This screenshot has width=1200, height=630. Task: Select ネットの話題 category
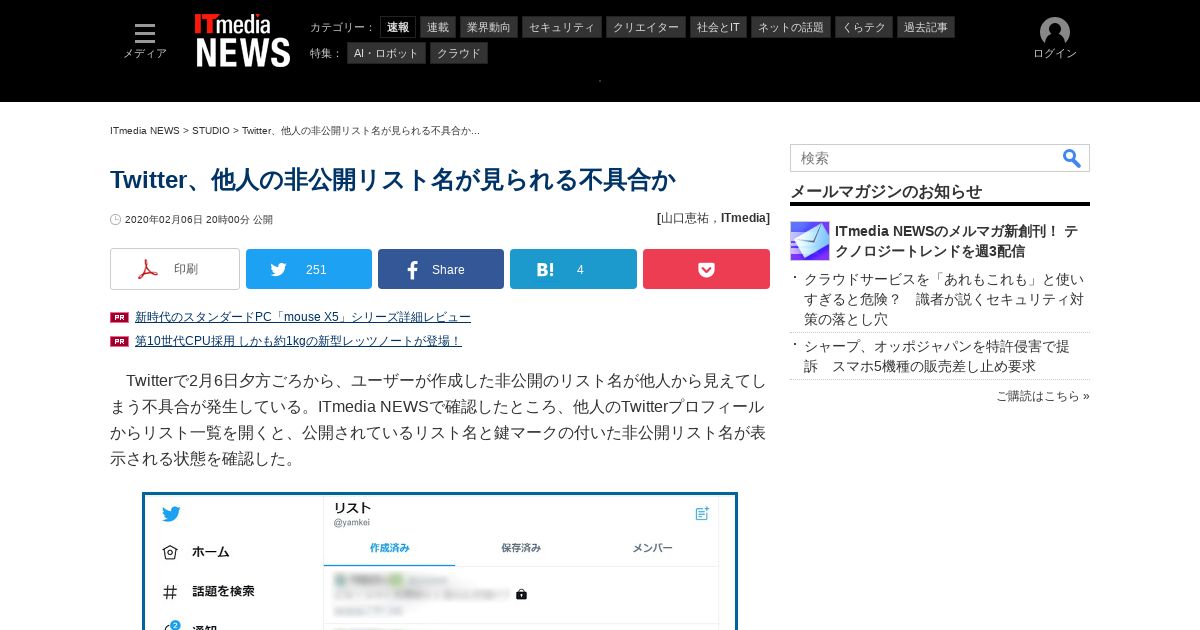791,27
